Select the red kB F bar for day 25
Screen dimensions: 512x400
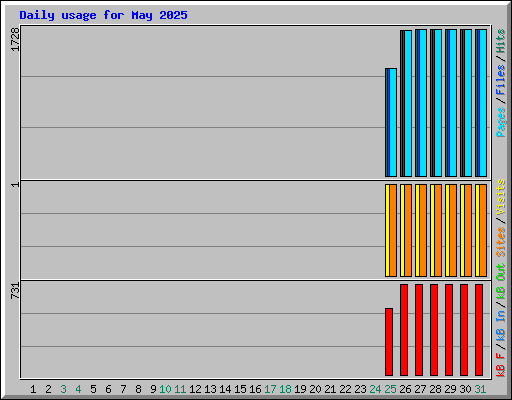coord(389,342)
